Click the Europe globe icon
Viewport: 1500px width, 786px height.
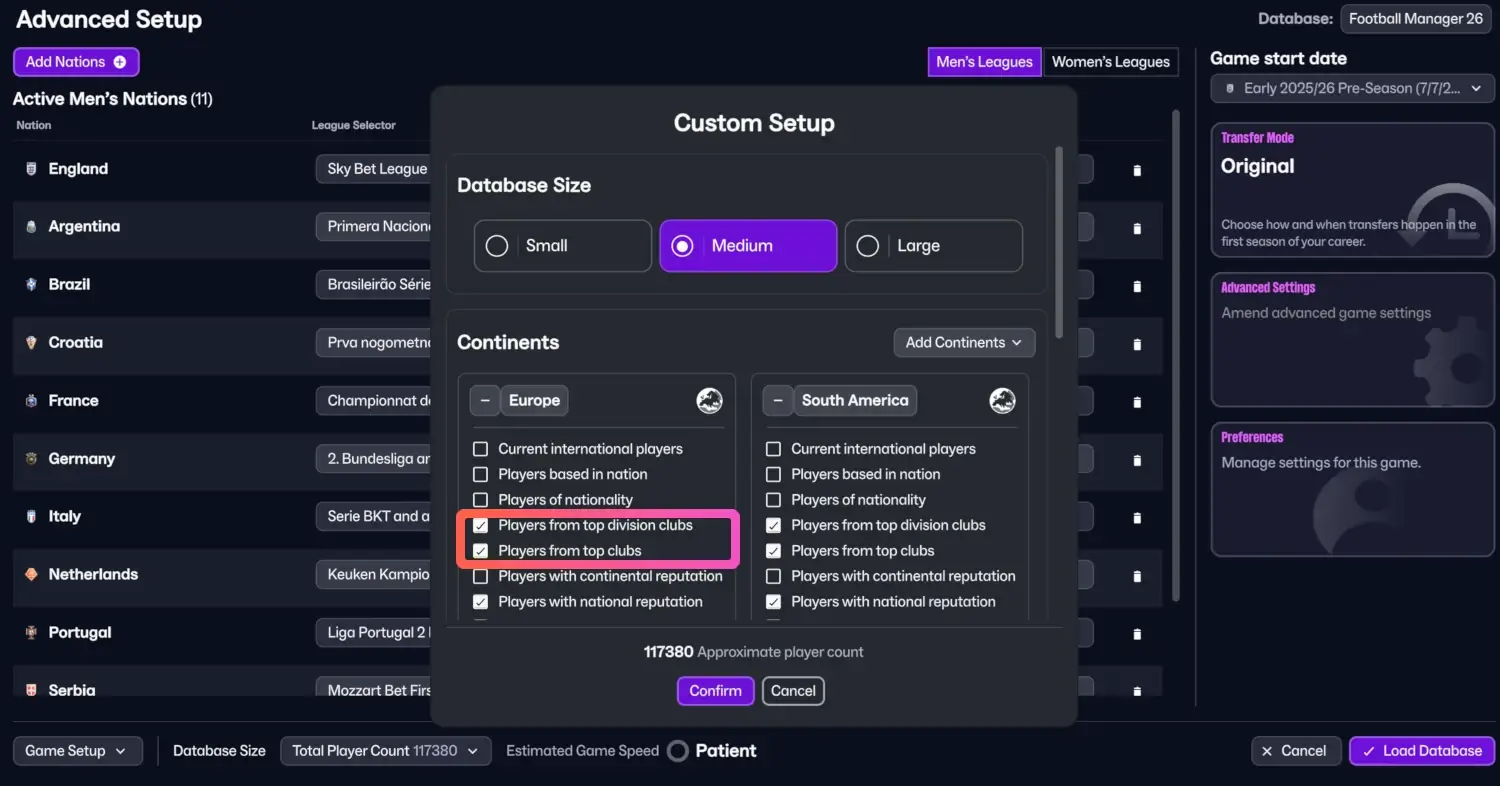pyautogui.click(x=710, y=401)
